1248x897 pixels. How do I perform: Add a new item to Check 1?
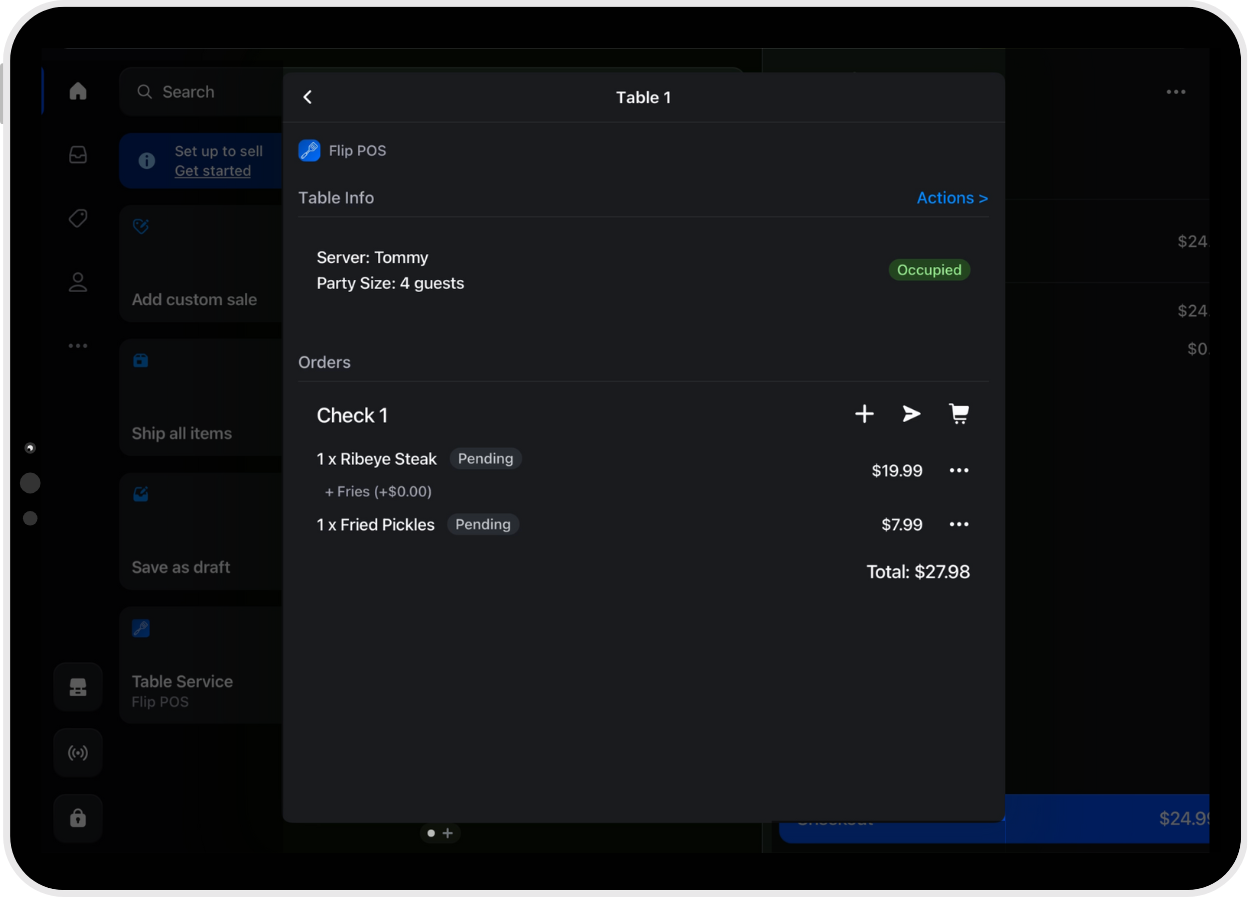863,413
